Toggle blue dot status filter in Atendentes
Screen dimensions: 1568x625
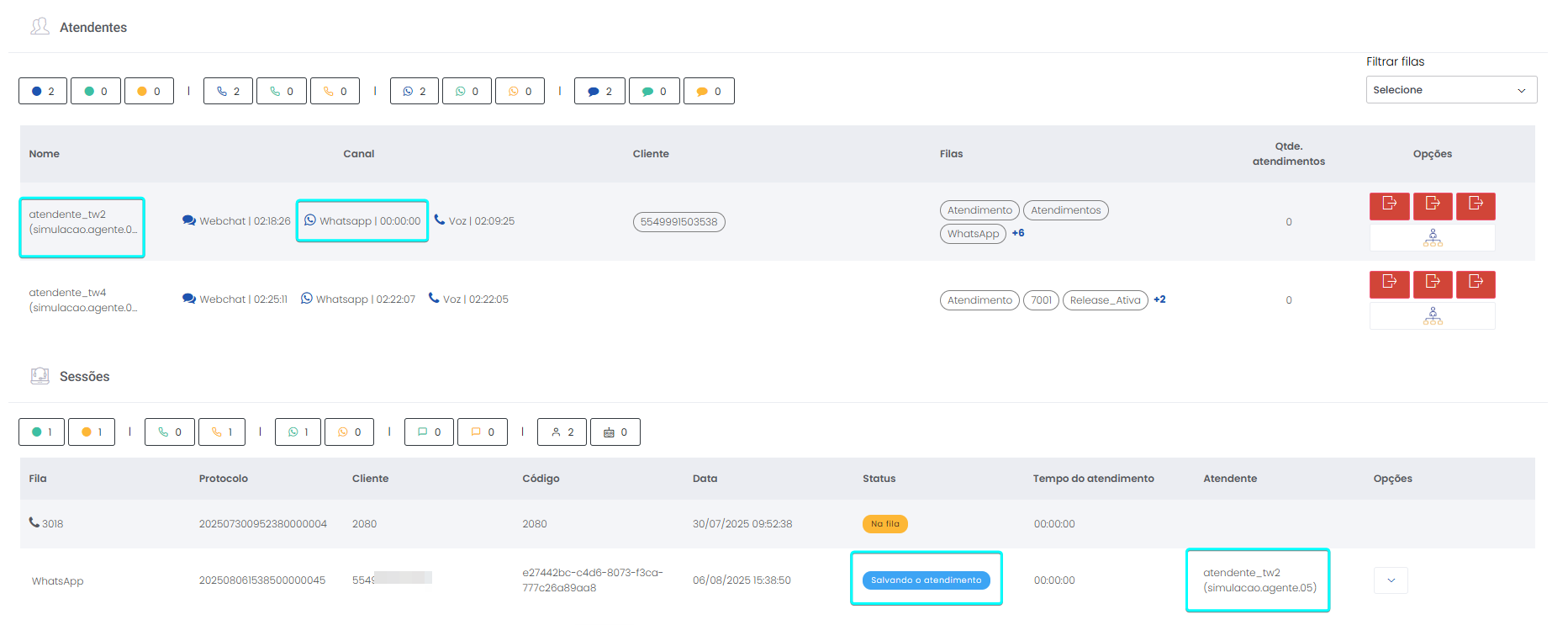[43, 91]
